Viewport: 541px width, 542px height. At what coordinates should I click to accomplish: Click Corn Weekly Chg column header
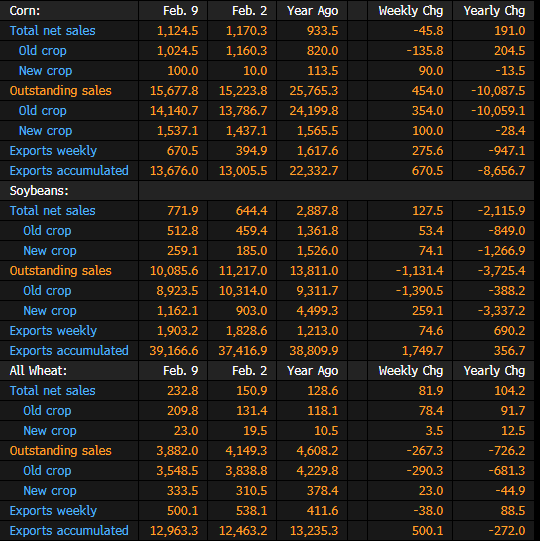click(411, 11)
